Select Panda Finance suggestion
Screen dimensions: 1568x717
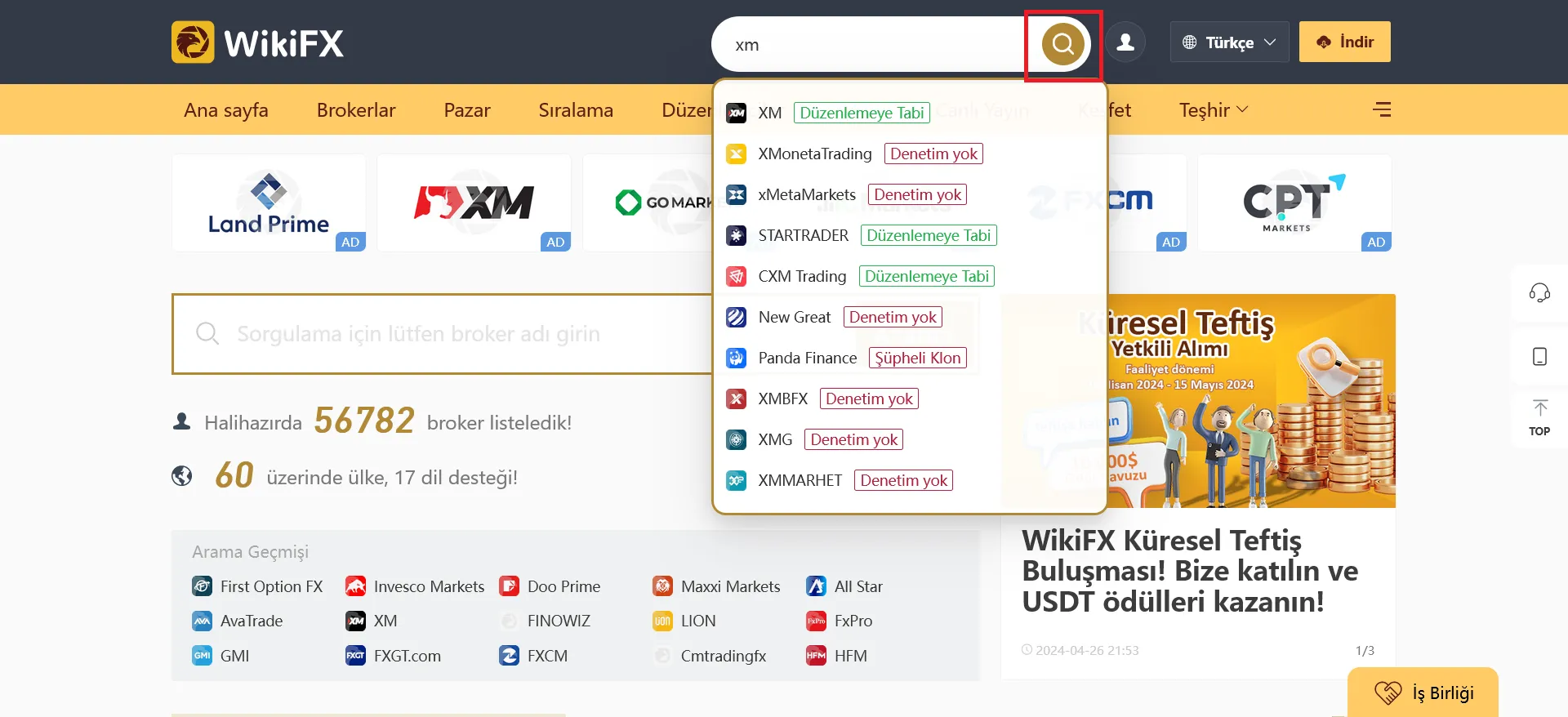[910, 358]
